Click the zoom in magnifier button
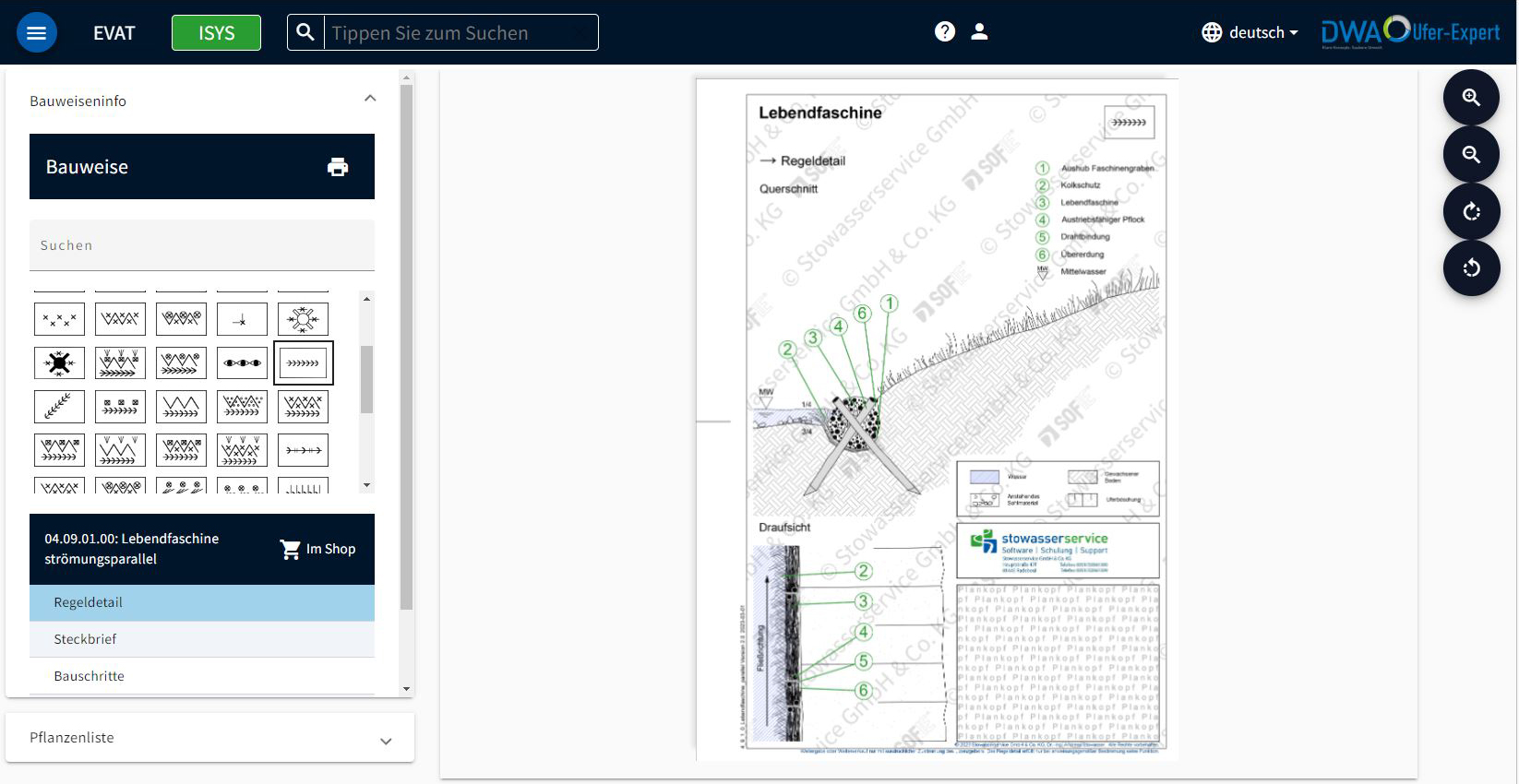This screenshot has width=1519, height=784. (1471, 98)
